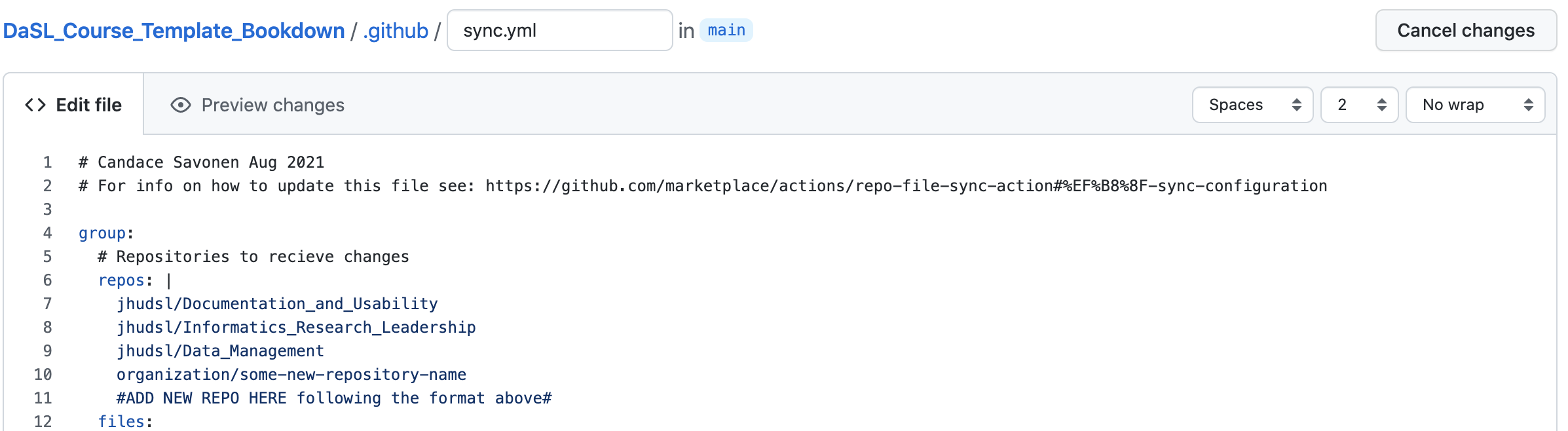The image size is (1568, 431).
Task: Click the arrows icon on the No wrap selector
Action: [1529, 105]
